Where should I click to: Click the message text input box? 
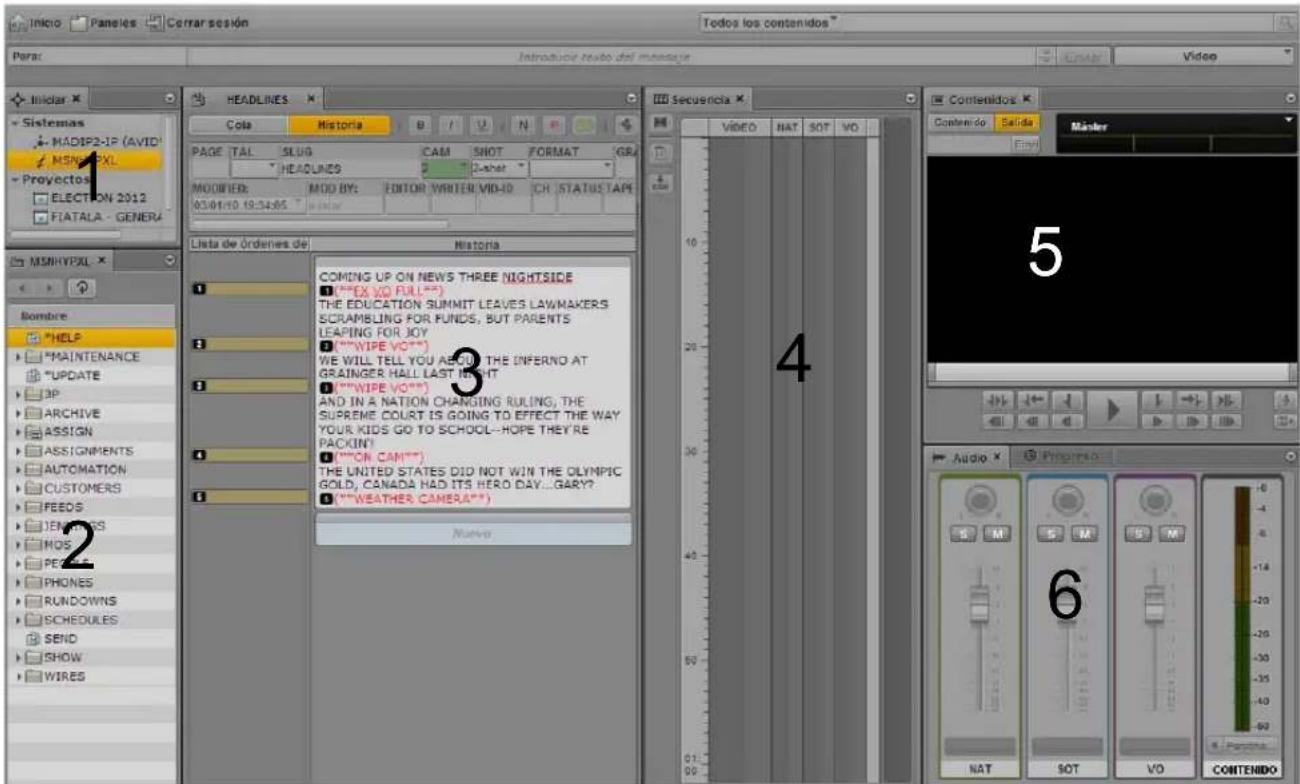[610, 58]
